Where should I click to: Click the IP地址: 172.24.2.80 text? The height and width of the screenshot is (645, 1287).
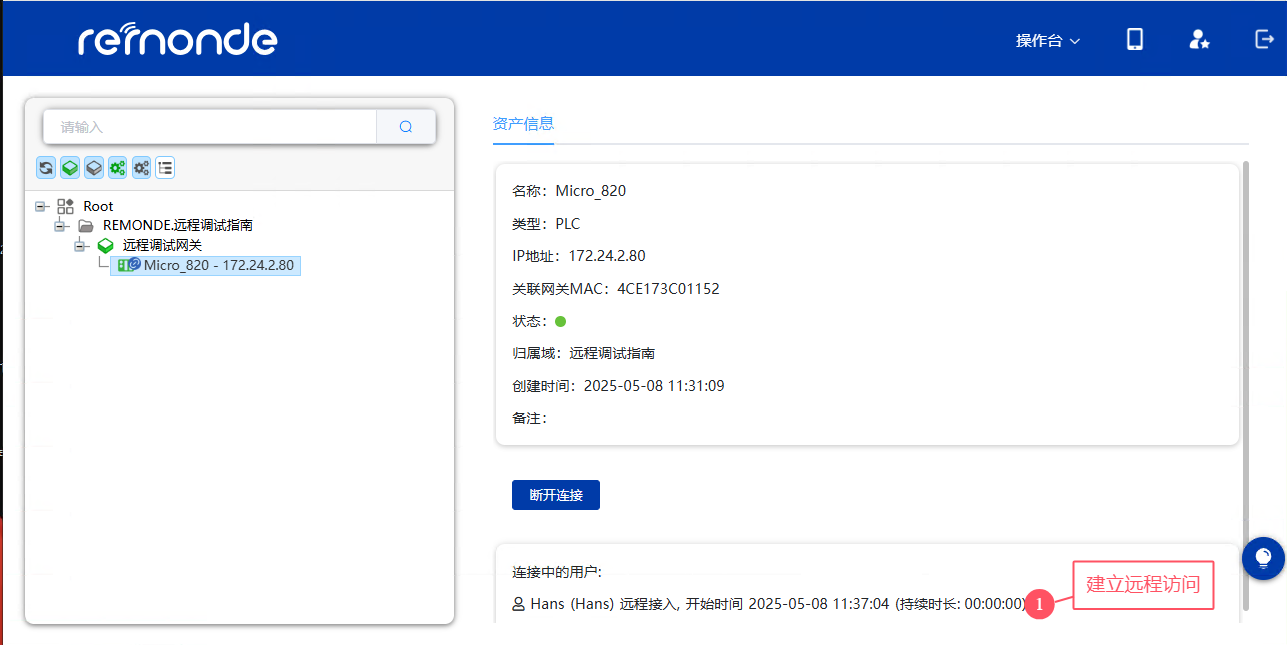coord(579,256)
